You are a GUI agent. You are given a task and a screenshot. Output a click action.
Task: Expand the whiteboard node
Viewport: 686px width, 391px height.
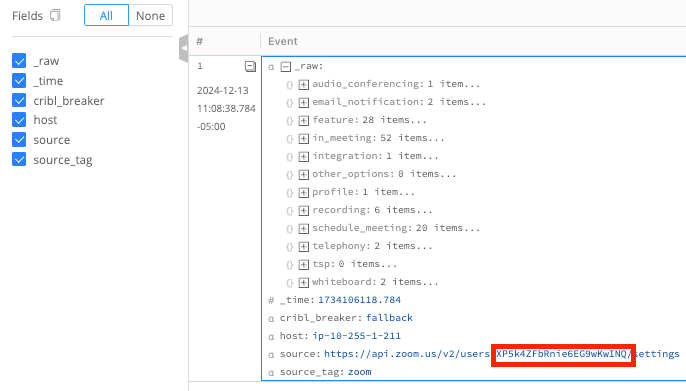click(304, 283)
